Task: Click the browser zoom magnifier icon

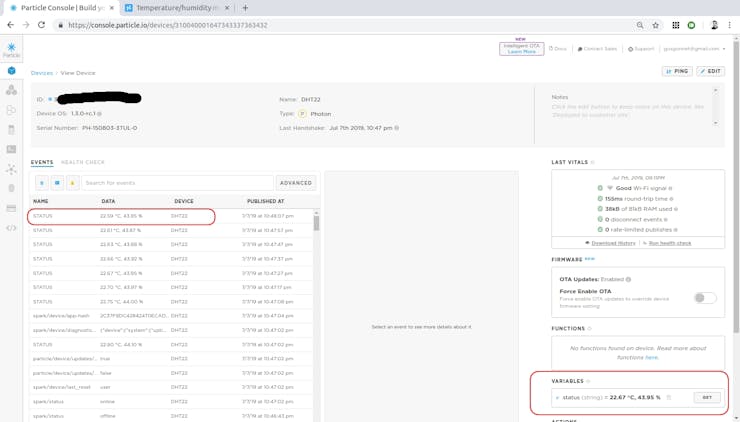Action: coord(640,25)
